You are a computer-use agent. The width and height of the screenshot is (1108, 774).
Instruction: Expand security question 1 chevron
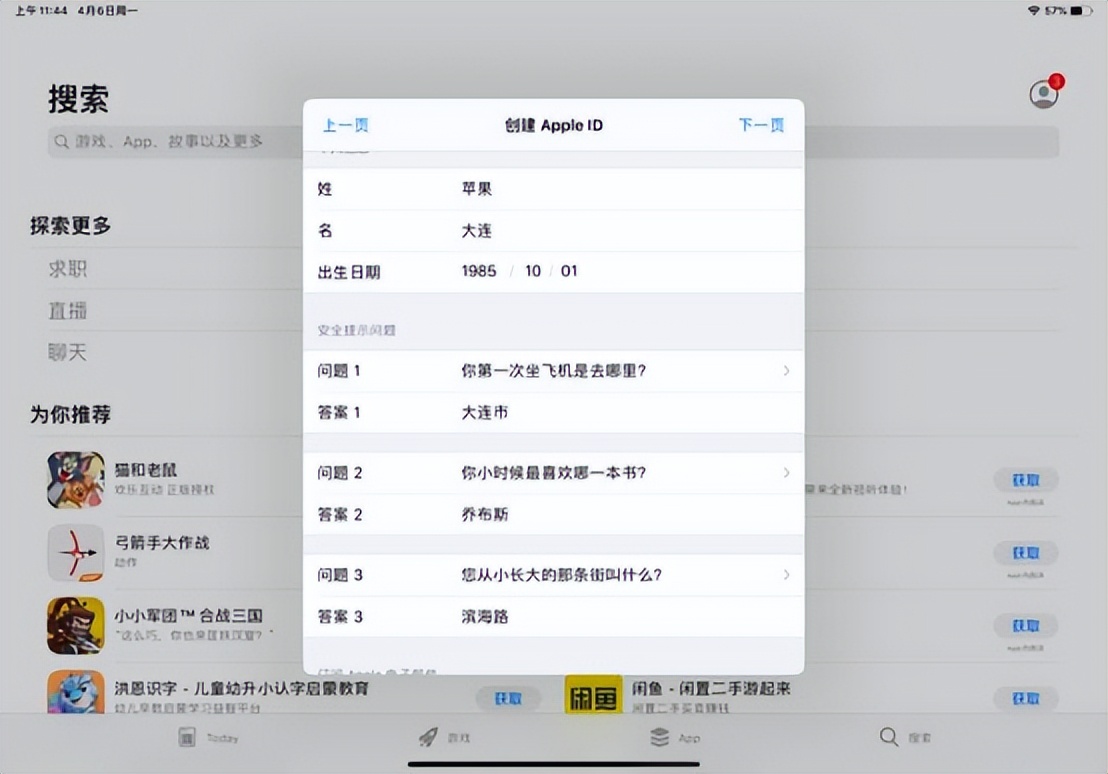pyautogui.click(x=786, y=371)
